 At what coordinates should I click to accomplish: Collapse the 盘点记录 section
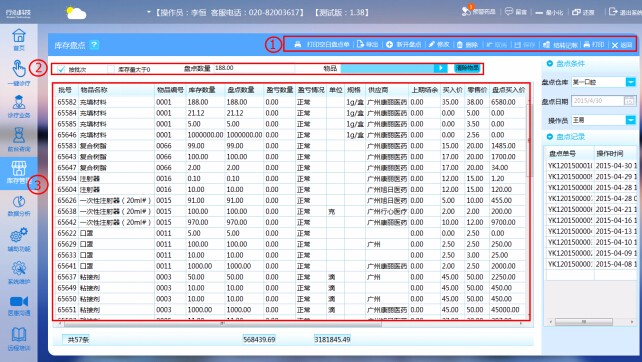point(549,136)
